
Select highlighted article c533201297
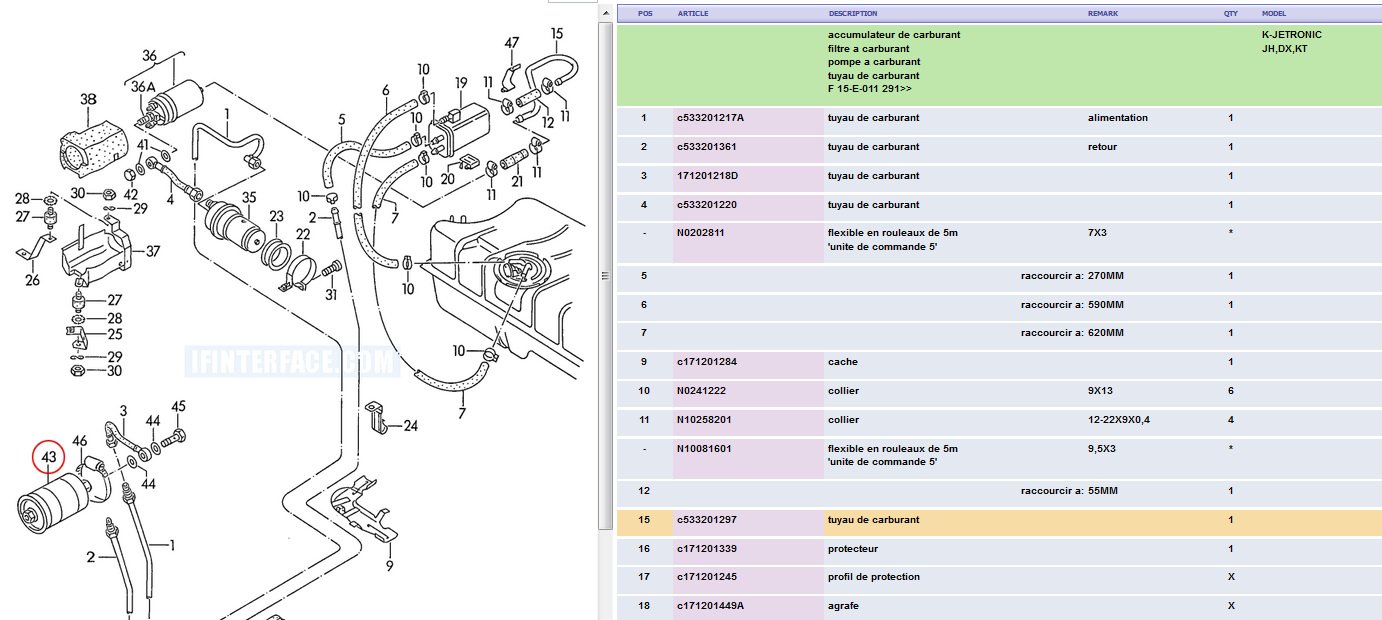click(x=707, y=520)
